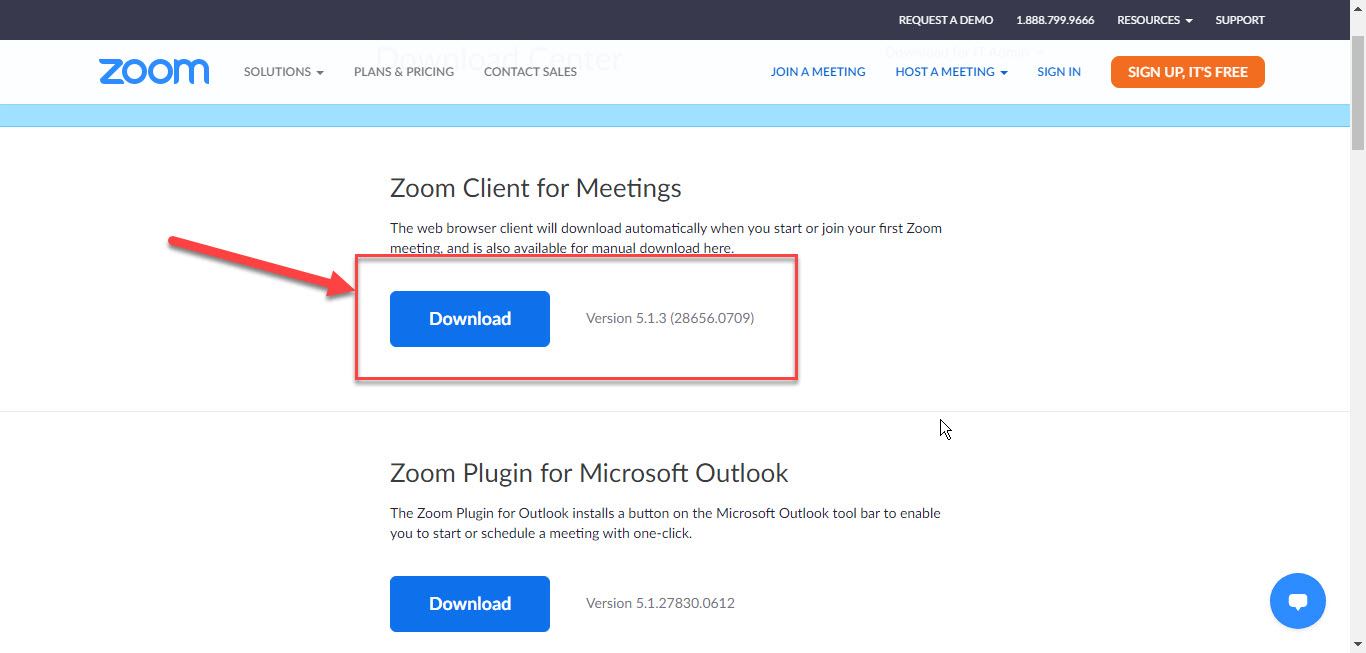
Task: Click Request a Demo link
Action: [x=946, y=20]
